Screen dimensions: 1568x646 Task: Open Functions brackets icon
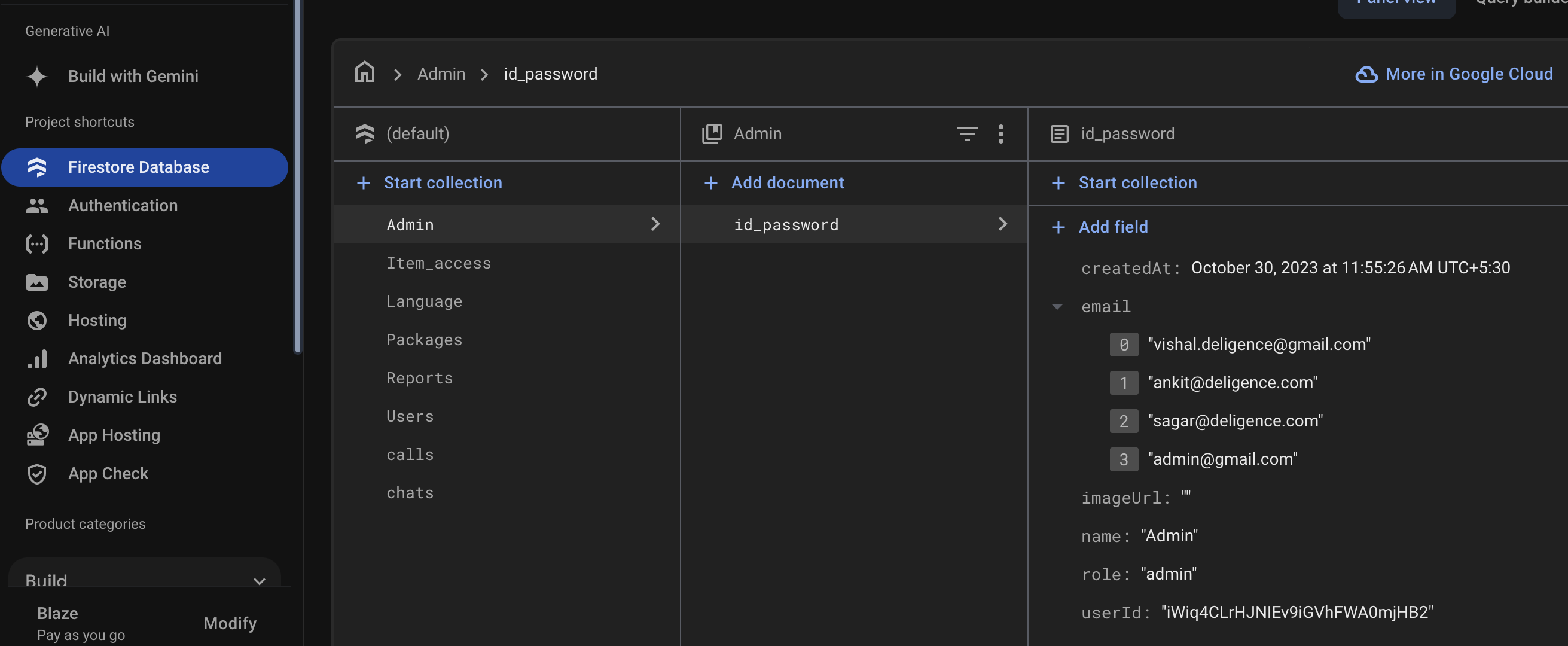pos(37,243)
